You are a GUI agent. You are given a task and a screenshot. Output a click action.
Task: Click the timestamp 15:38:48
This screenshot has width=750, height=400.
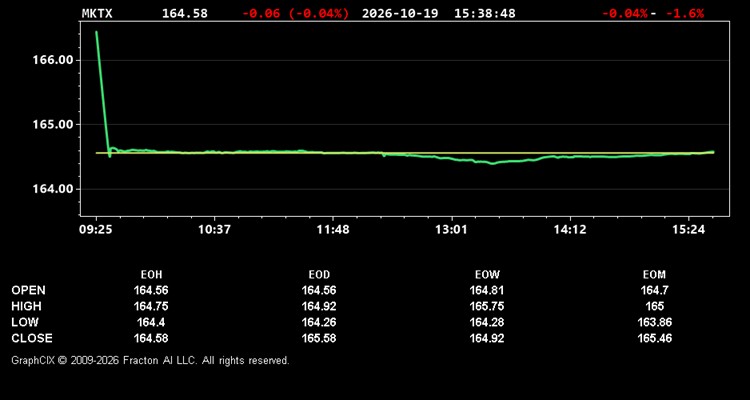[485, 13]
